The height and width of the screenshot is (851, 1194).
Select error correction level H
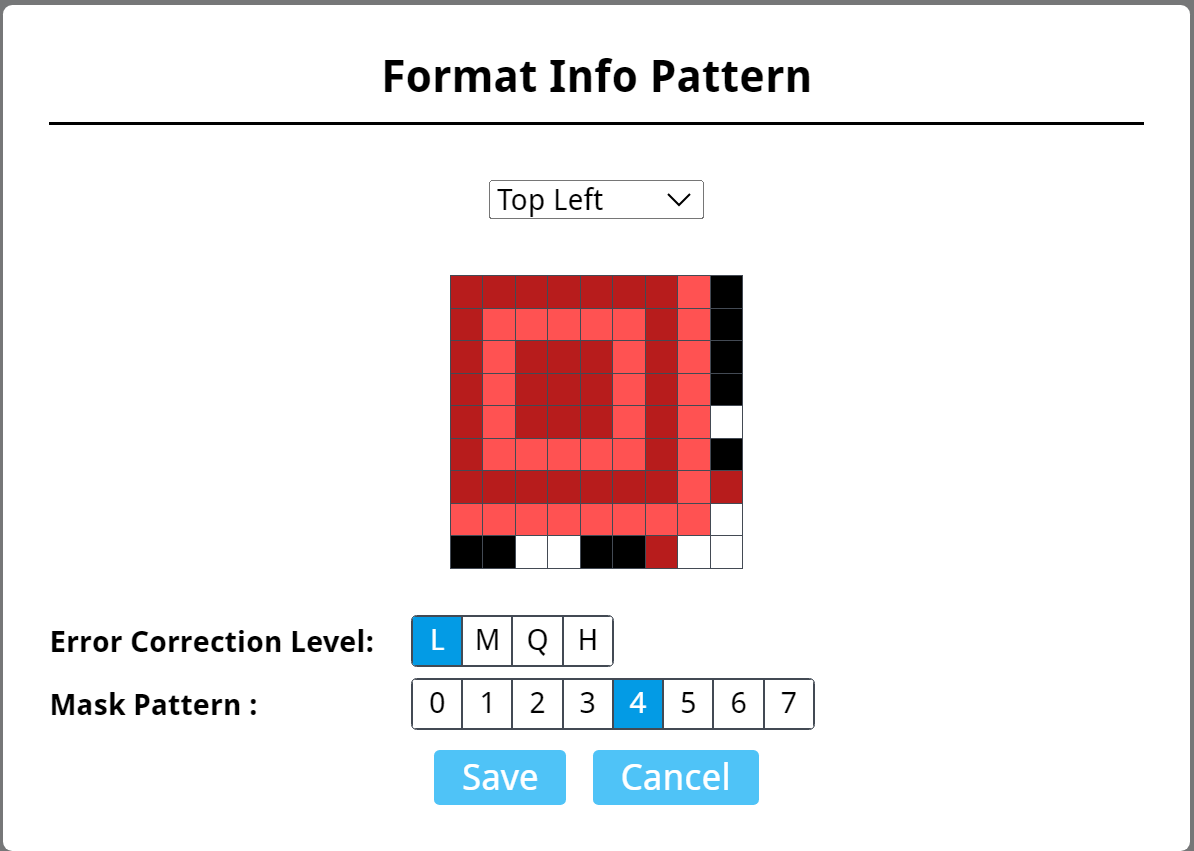pos(588,641)
